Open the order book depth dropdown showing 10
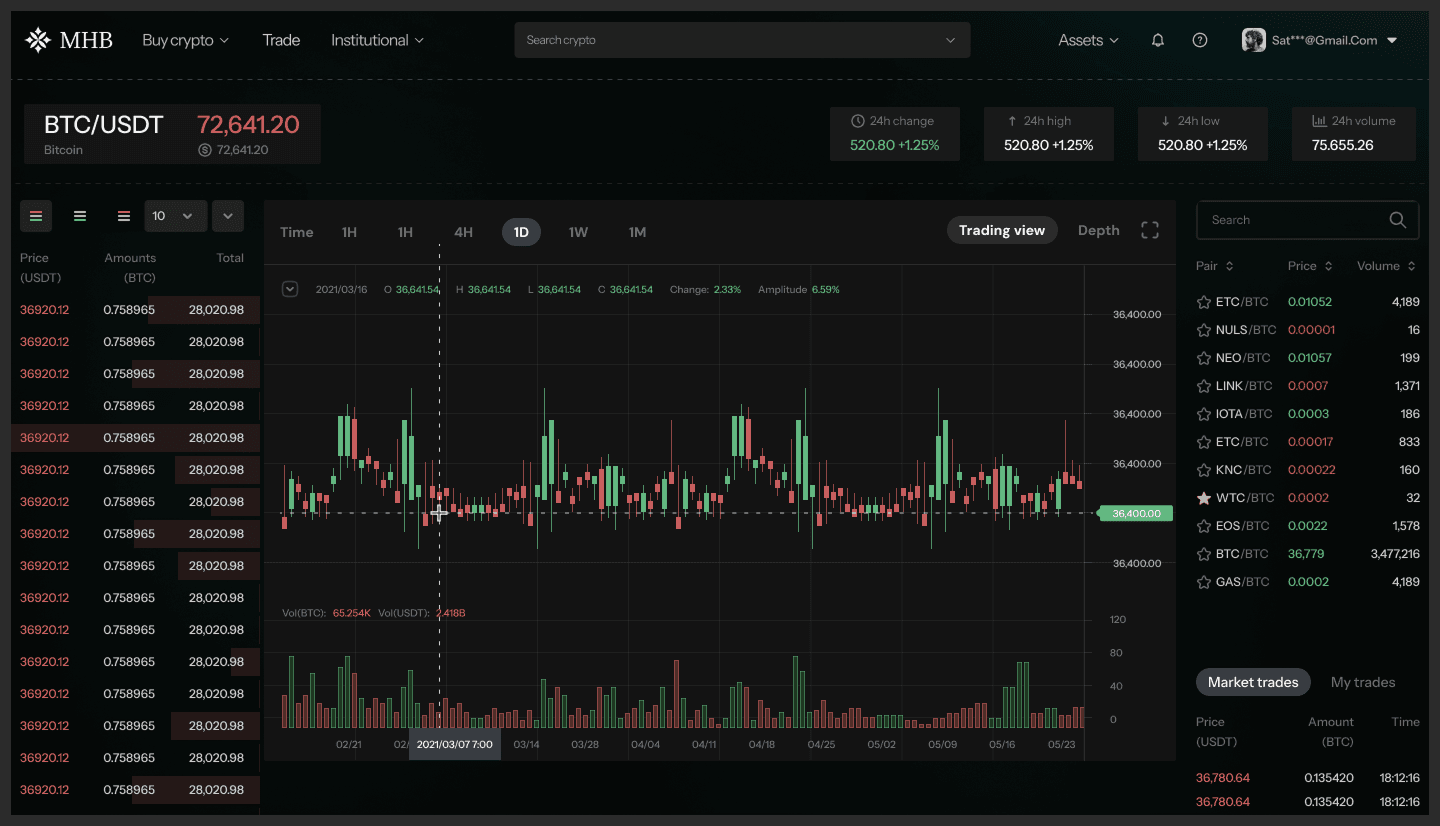Image resolution: width=1440 pixels, height=826 pixels. pyautogui.click(x=175, y=215)
